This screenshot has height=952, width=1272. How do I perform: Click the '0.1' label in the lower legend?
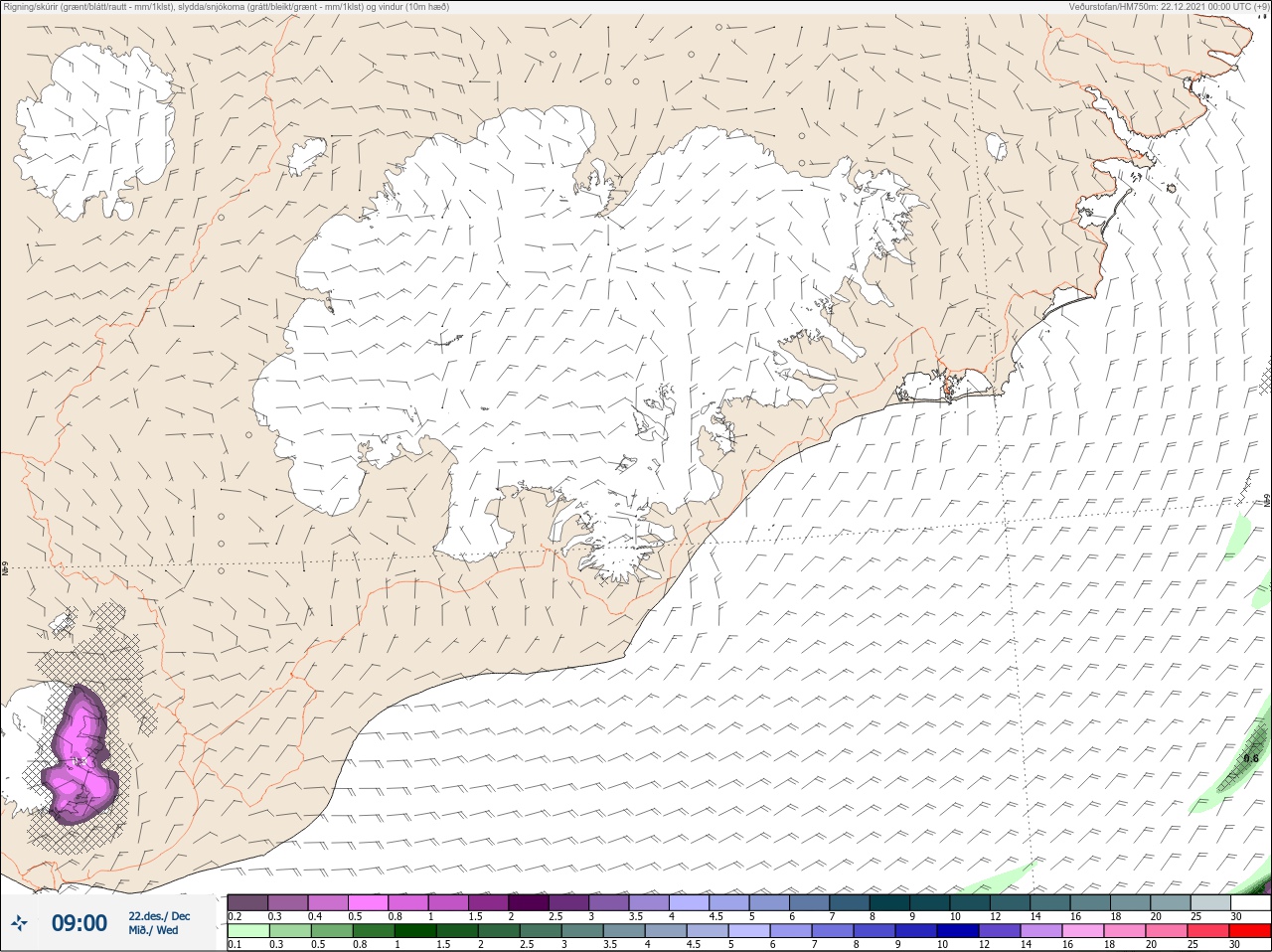(235, 945)
